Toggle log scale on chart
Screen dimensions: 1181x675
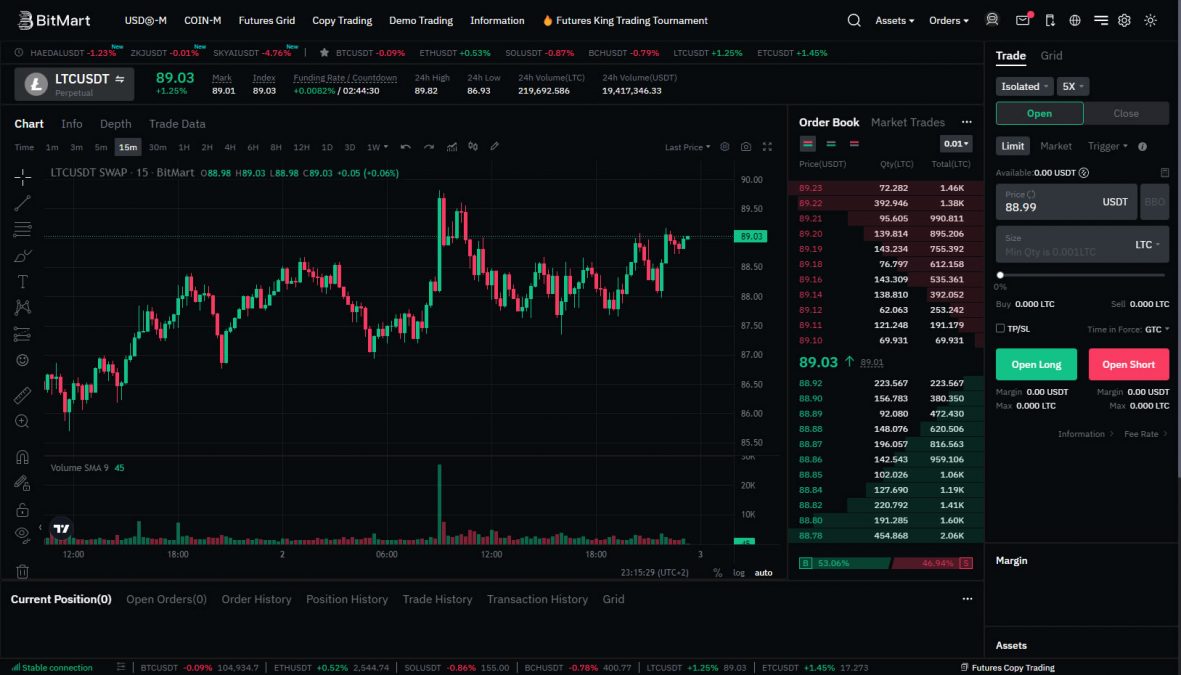[x=739, y=573]
